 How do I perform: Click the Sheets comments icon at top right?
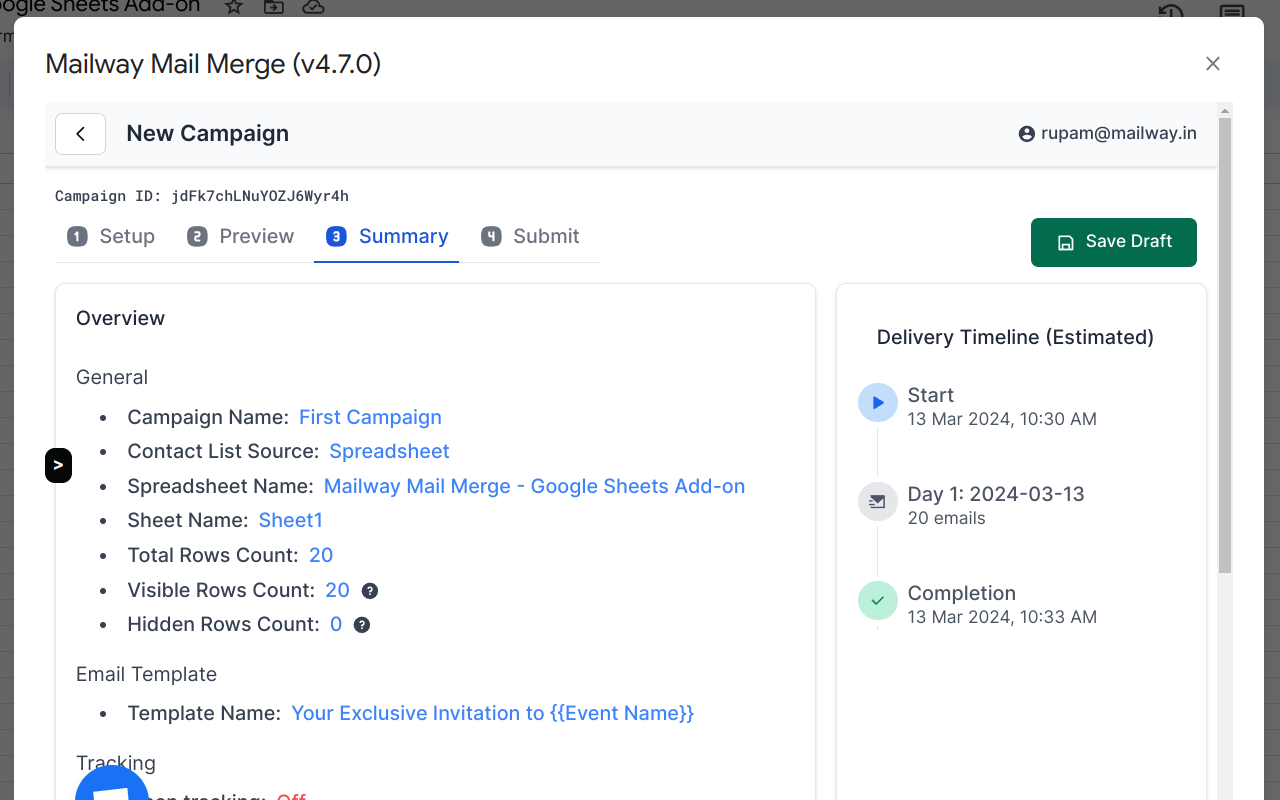tap(1232, 10)
